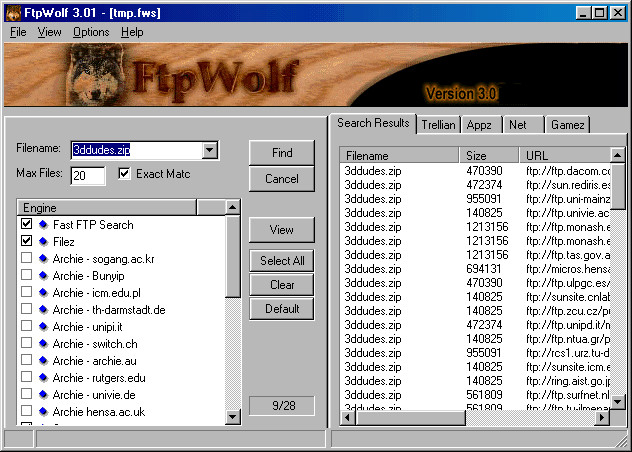
Task: Click the results horizontal scroll-right arrow
Action: (x=602, y=418)
